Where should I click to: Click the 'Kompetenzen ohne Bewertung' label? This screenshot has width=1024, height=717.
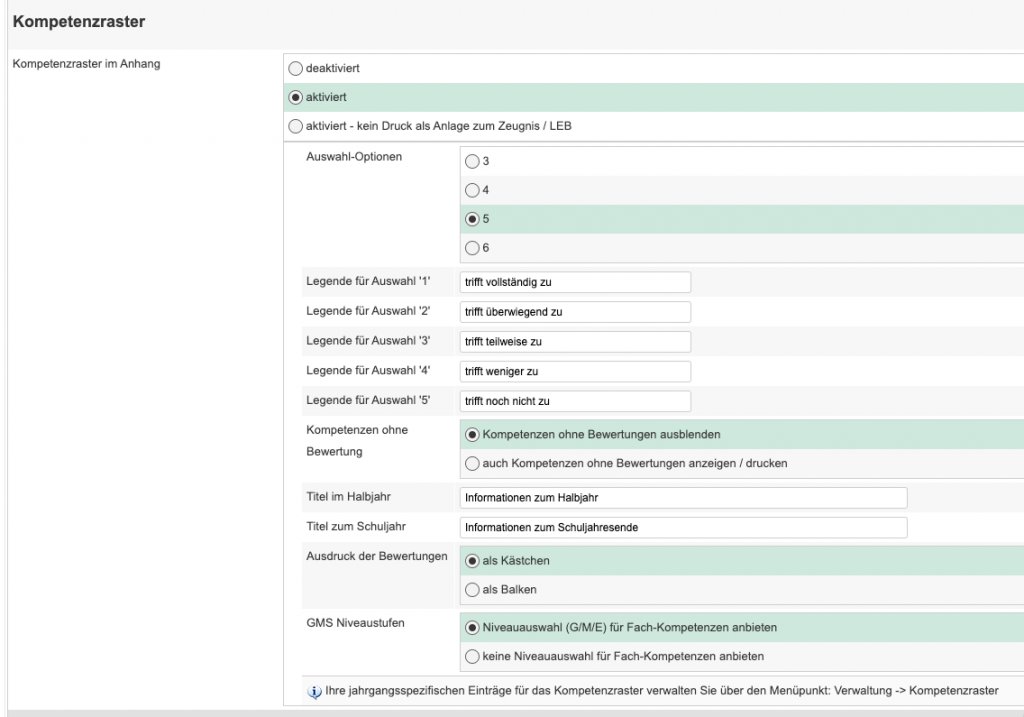[x=357, y=441]
